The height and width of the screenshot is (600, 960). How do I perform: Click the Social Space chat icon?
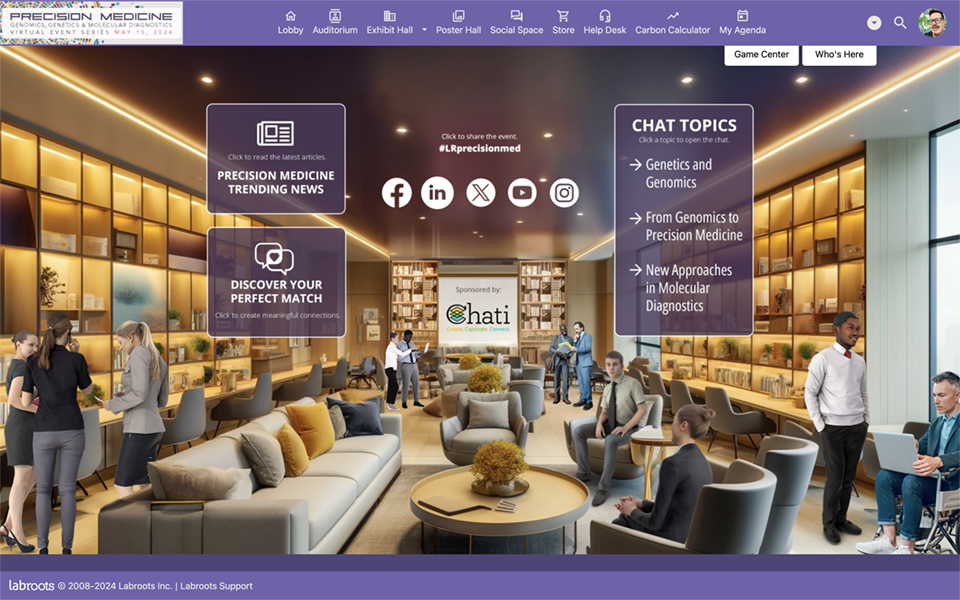point(517,16)
